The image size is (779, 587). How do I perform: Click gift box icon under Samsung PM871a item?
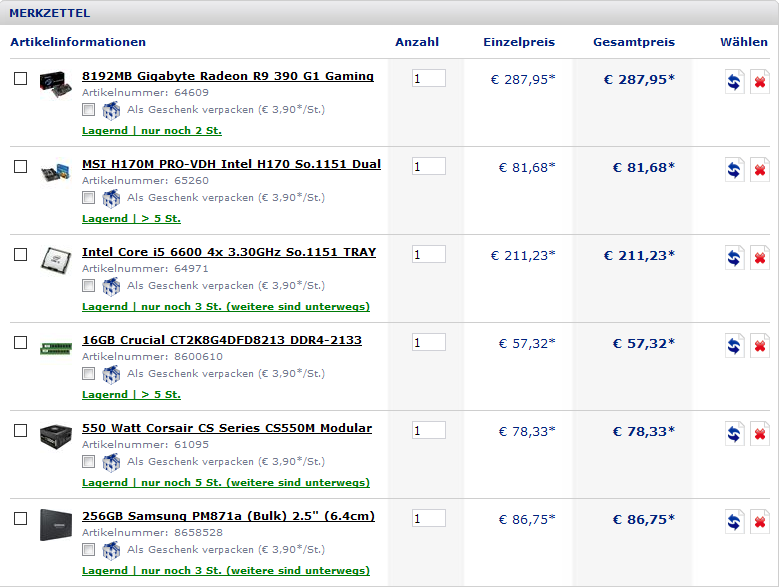(x=111, y=550)
